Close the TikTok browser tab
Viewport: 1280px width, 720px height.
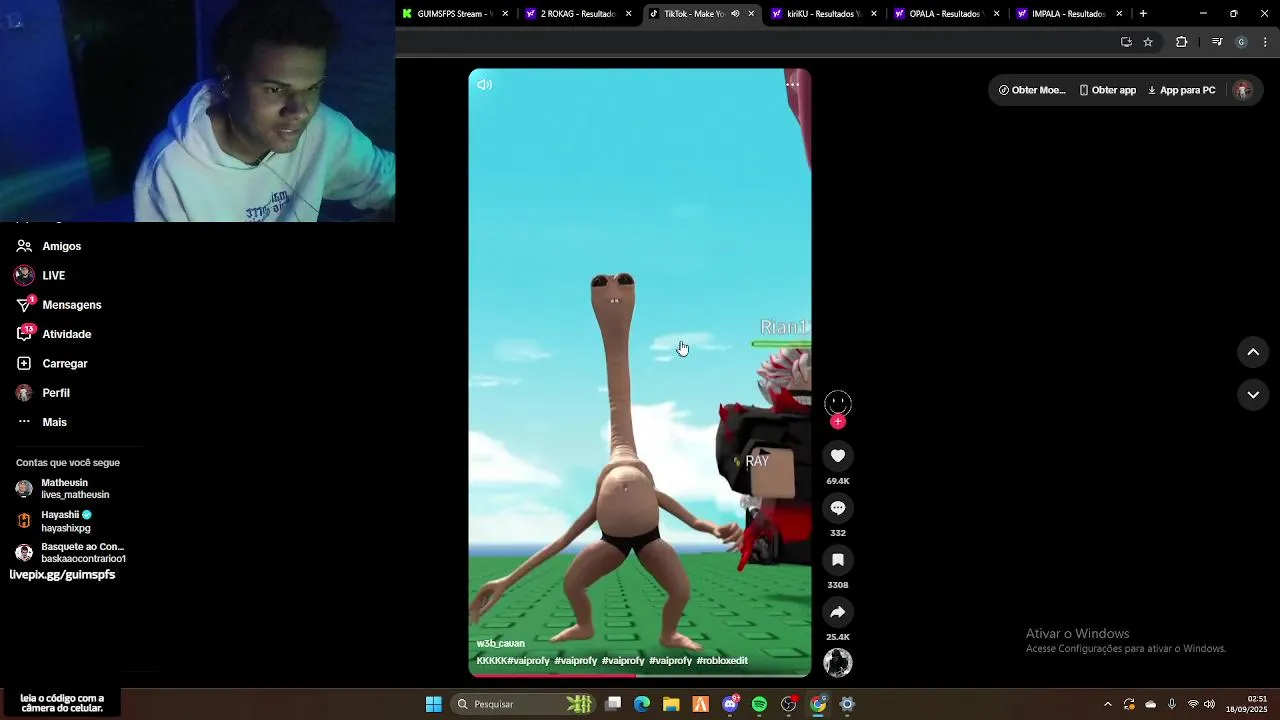point(751,14)
